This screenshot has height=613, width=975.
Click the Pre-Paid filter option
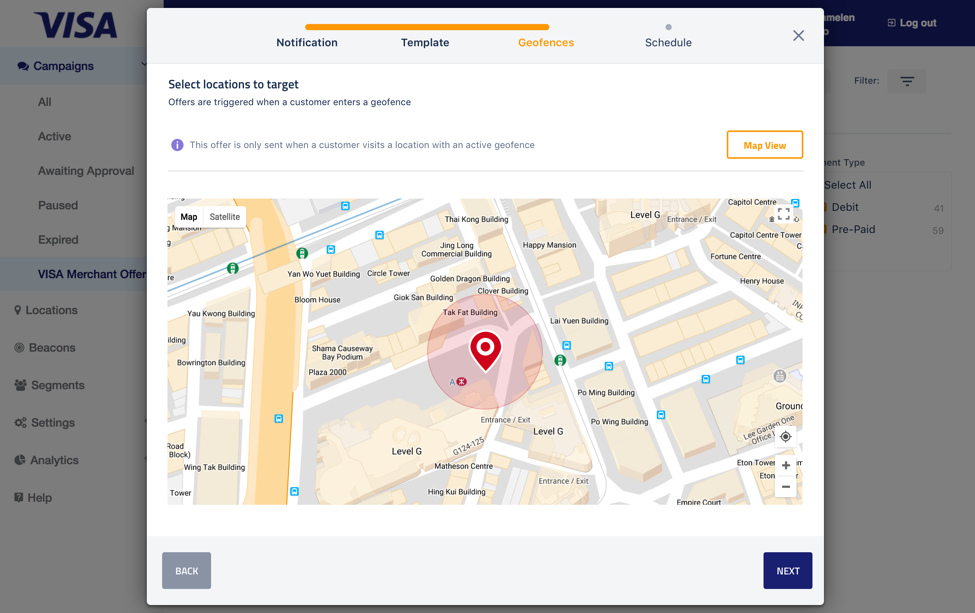point(853,229)
